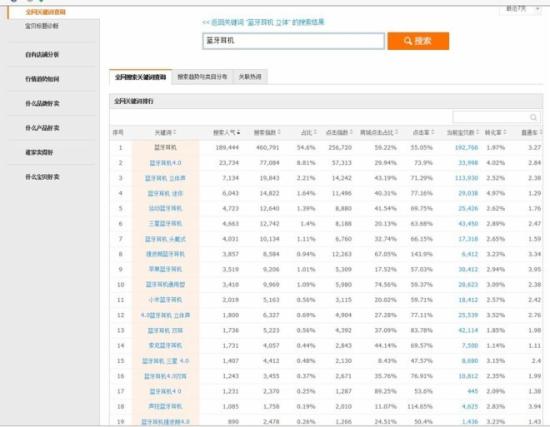Screen dimensions: 550x427
Task: Click the 192,768 item count link in row 1
Action: click(466, 148)
